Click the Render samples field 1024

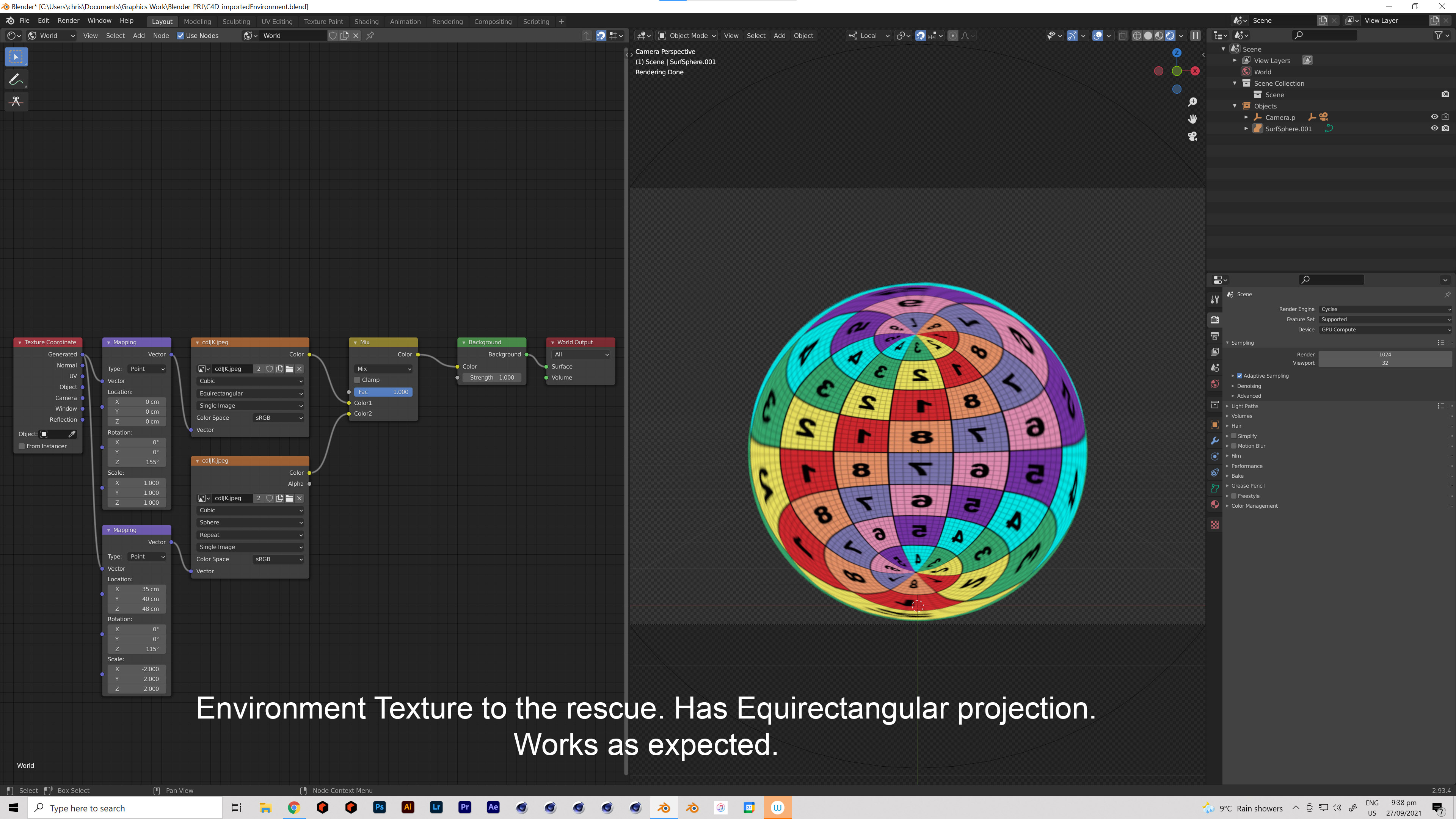(x=1385, y=355)
